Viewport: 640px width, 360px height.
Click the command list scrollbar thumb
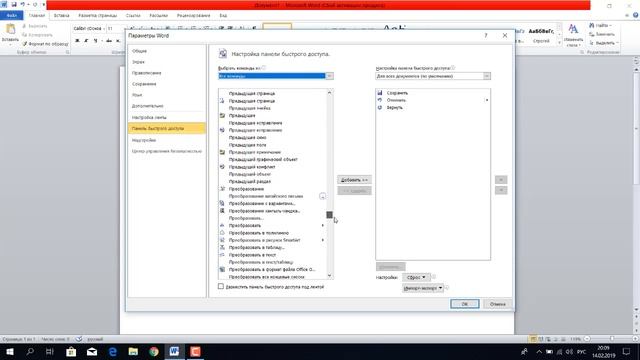pyautogui.click(x=329, y=215)
